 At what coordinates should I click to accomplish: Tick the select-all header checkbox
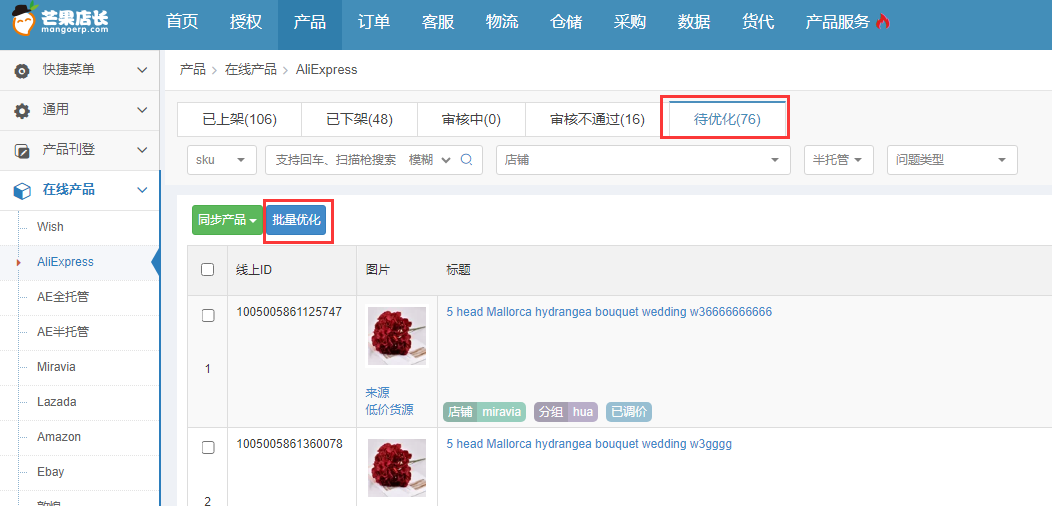208,270
